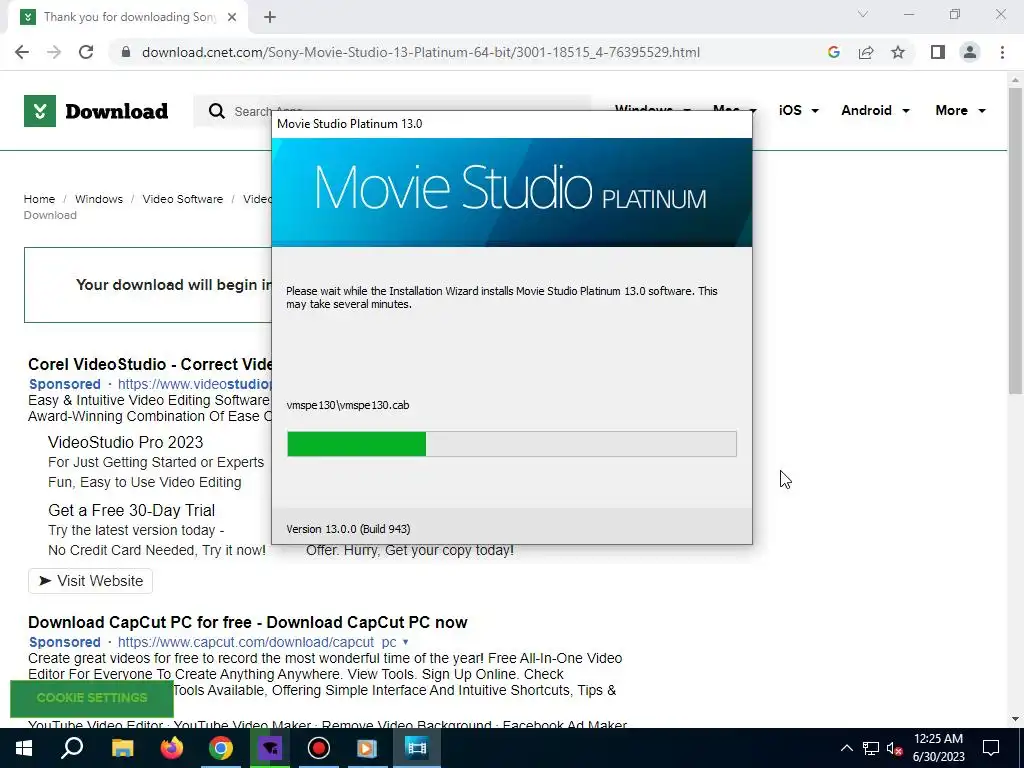Open the Windows breadcrumb link
The width and height of the screenshot is (1024, 768).
(x=99, y=199)
